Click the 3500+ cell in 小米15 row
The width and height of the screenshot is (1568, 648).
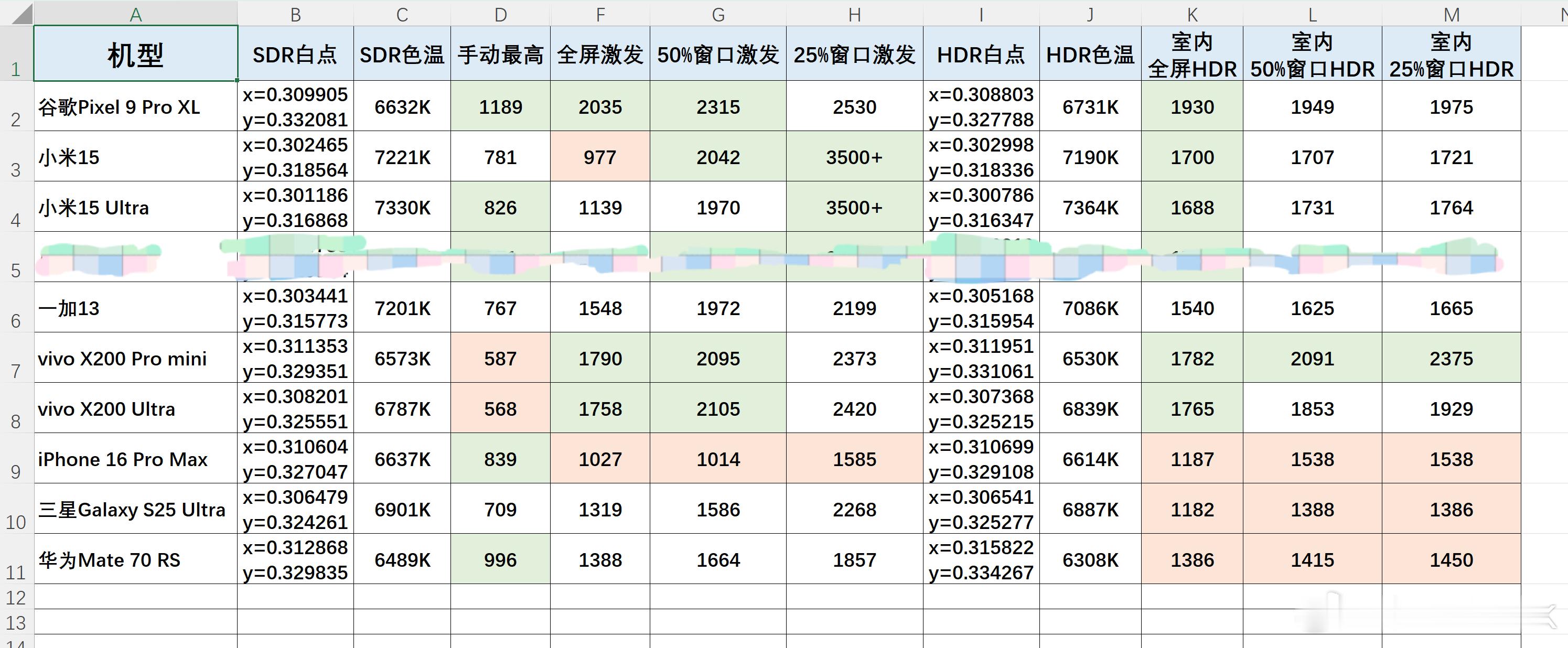click(x=855, y=157)
